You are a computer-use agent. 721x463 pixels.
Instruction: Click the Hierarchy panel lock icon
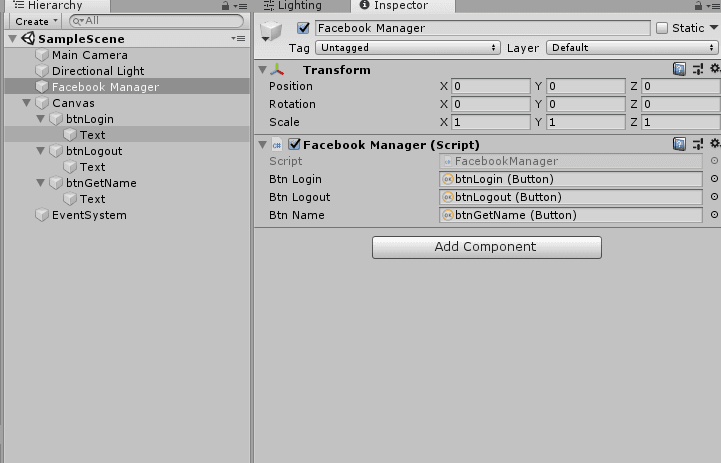[x=225, y=6]
